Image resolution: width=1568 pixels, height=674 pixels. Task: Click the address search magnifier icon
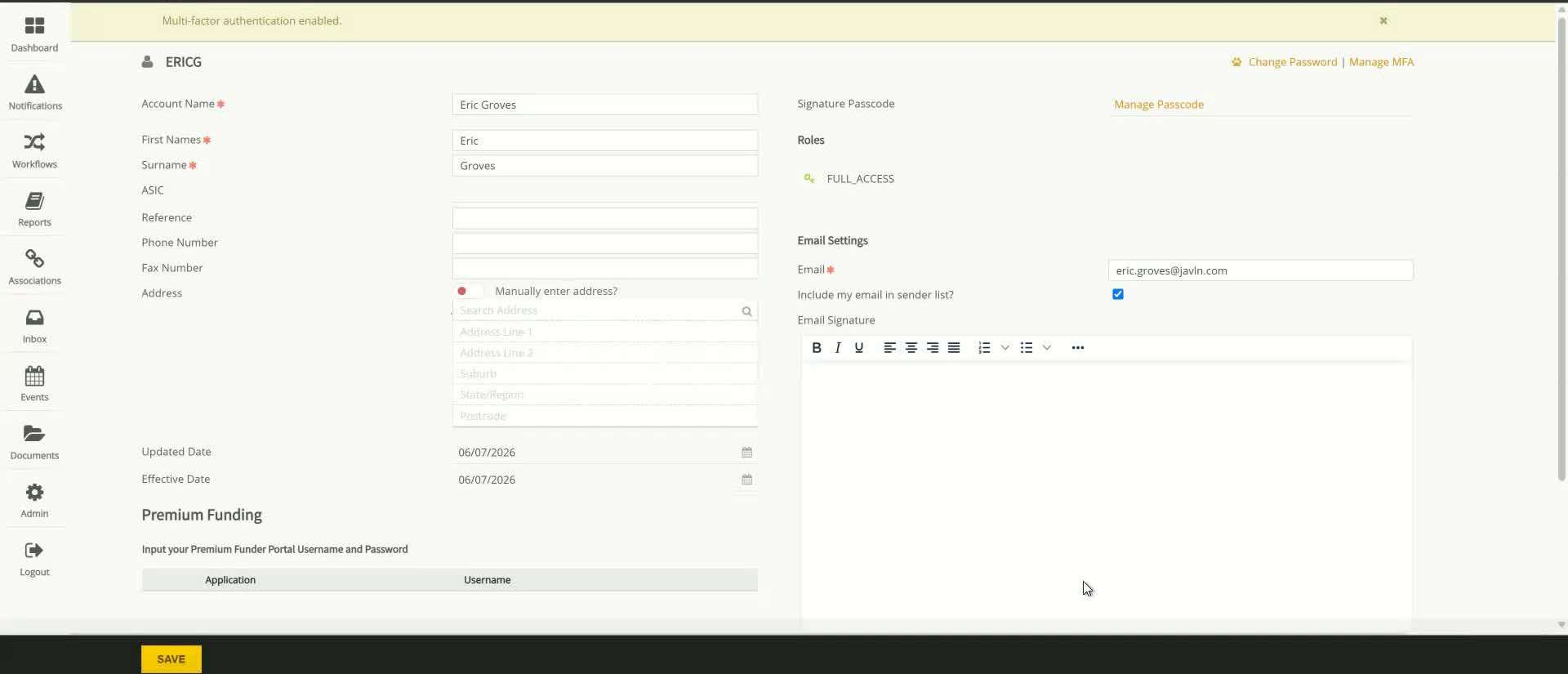pyautogui.click(x=746, y=311)
